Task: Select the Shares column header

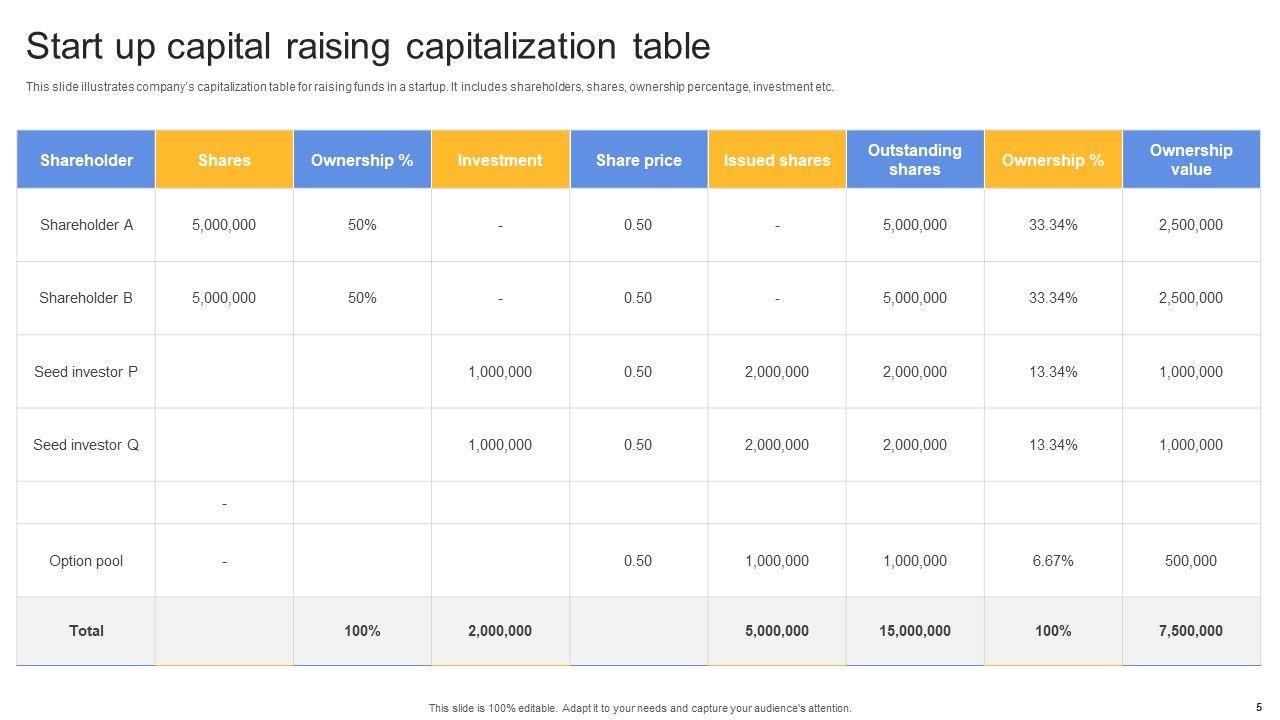Action: pyautogui.click(x=224, y=160)
